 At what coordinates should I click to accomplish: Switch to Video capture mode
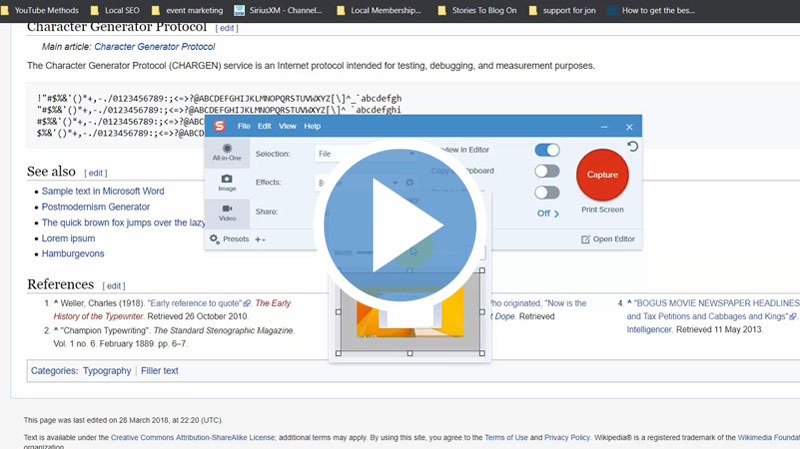pos(227,212)
